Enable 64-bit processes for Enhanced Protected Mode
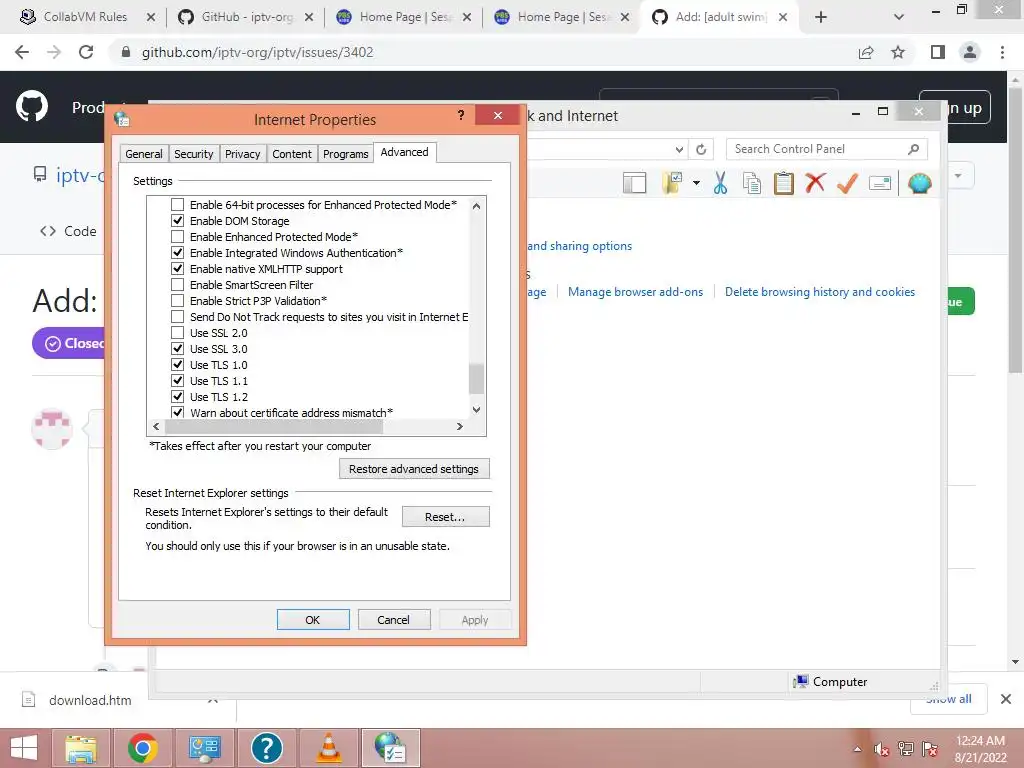This screenshot has width=1024, height=768. click(x=178, y=204)
